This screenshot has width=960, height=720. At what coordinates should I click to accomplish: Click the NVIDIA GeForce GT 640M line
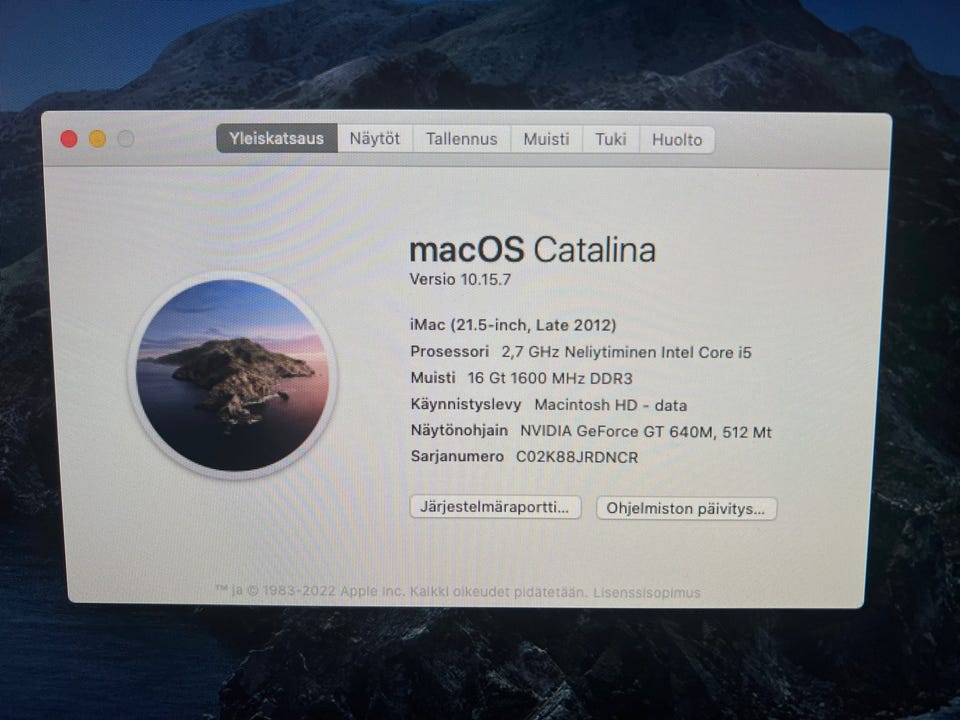coord(591,432)
